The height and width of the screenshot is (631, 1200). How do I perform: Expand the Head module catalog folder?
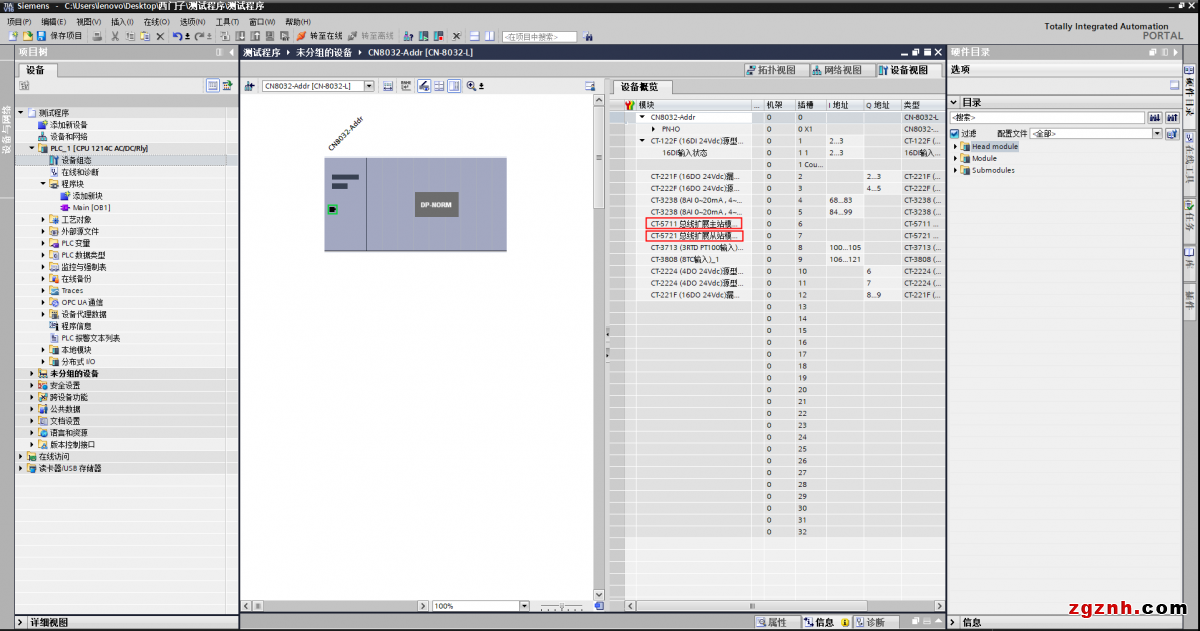957,146
